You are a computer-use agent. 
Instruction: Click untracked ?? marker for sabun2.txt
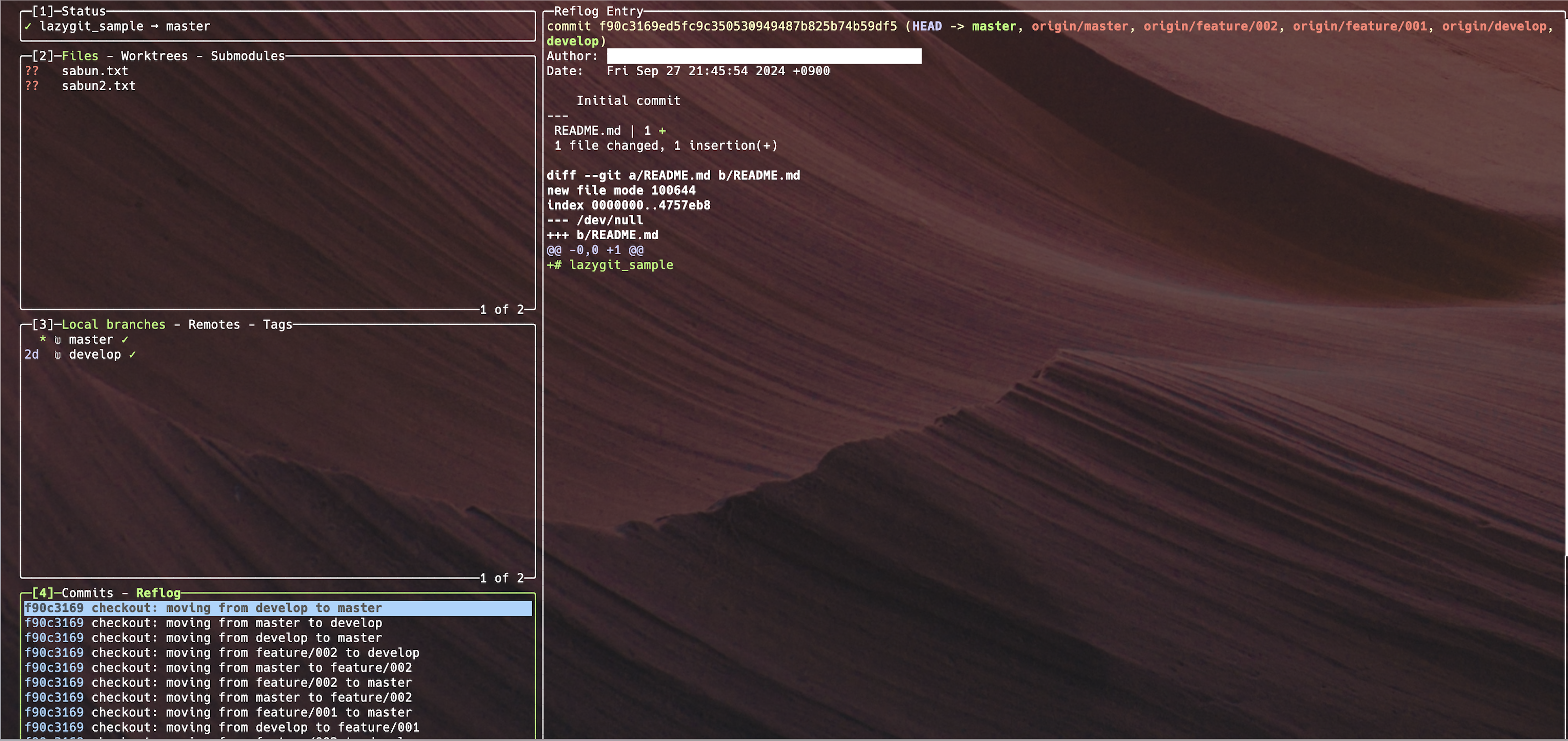(32, 86)
